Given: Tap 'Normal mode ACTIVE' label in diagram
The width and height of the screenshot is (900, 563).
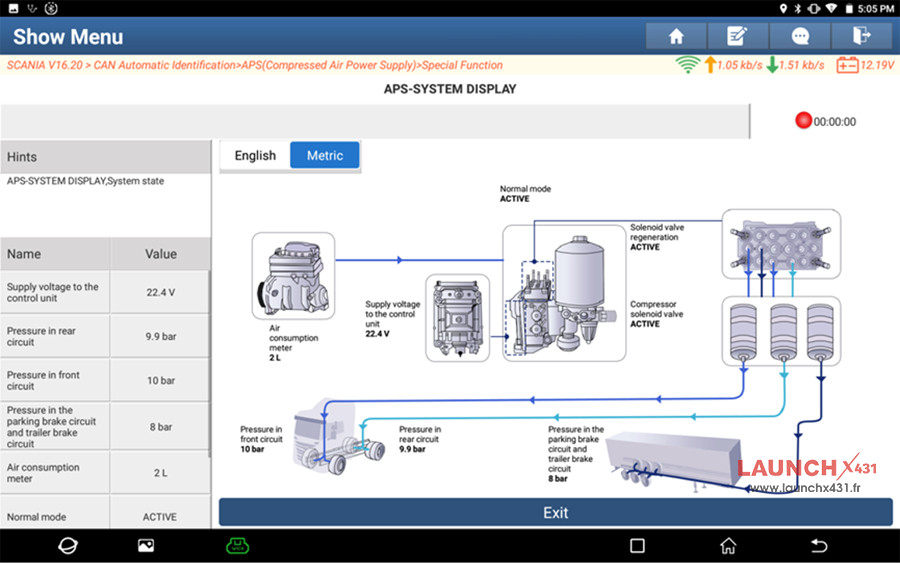Looking at the screenshot, I should pos(525,193).
